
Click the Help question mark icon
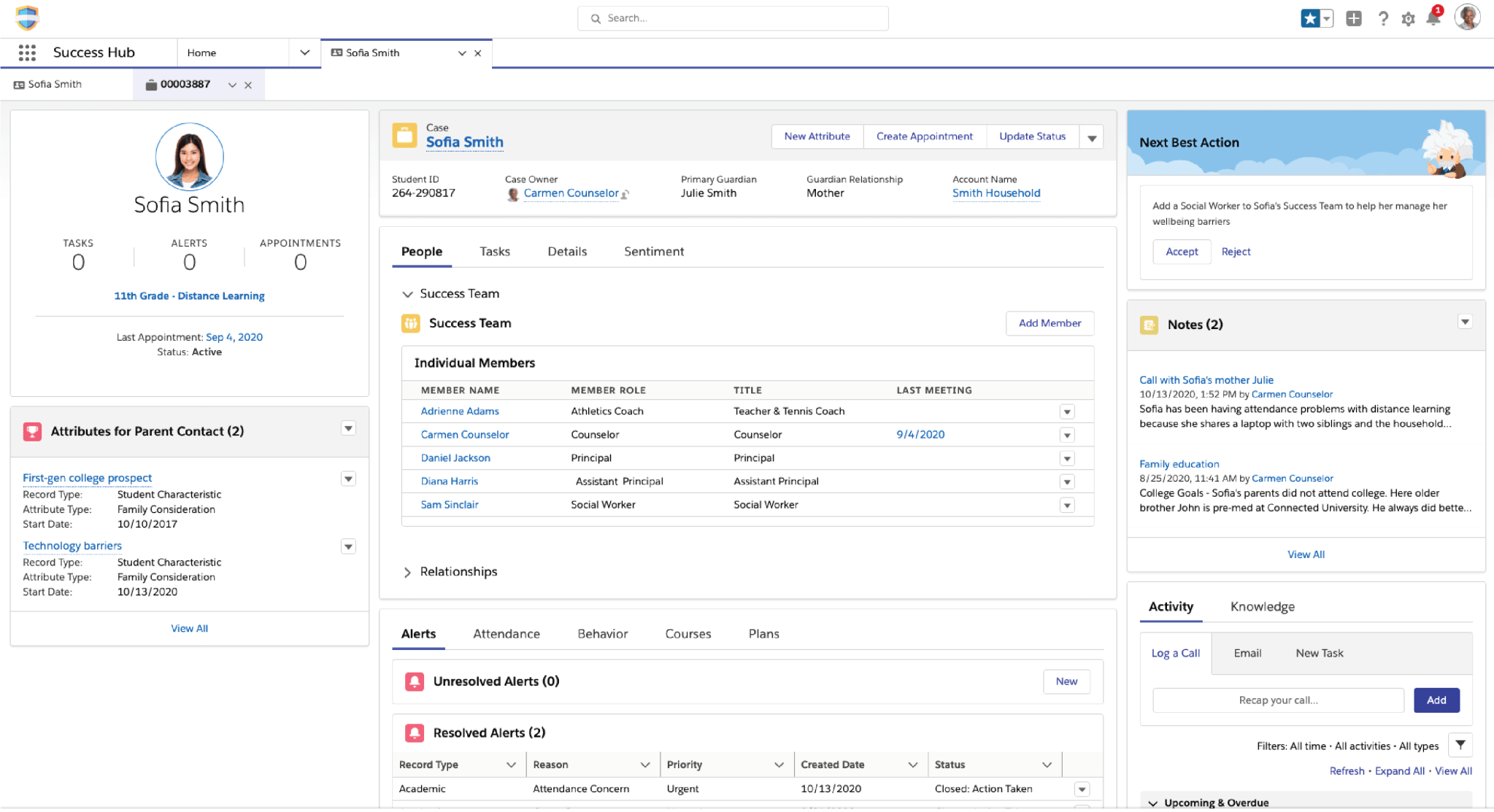point(1383,19)
